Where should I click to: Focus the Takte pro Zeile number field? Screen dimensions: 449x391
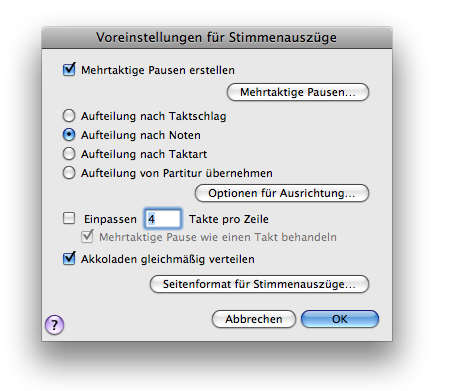[163, 219]
